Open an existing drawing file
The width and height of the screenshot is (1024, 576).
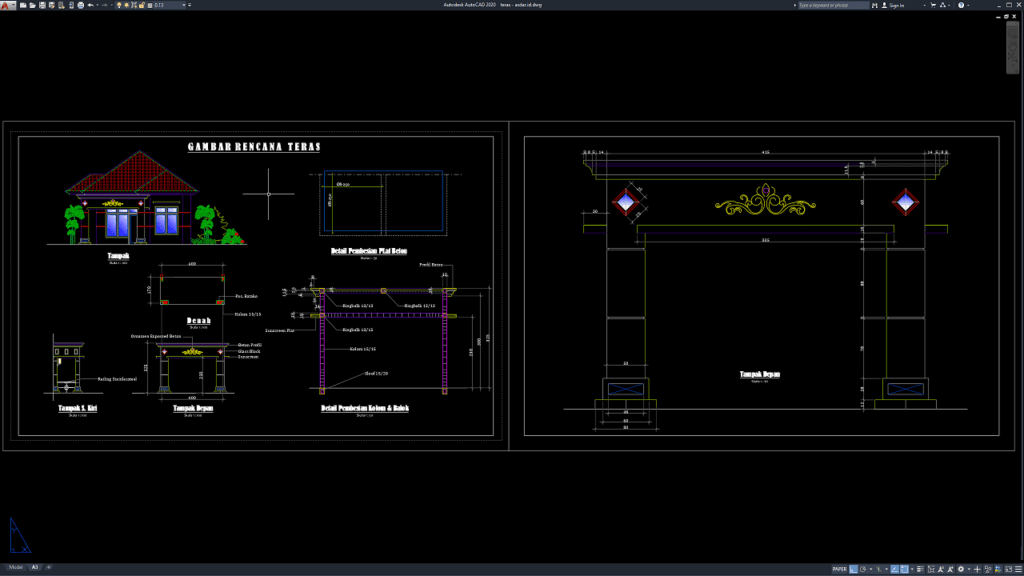pos(33,5)
